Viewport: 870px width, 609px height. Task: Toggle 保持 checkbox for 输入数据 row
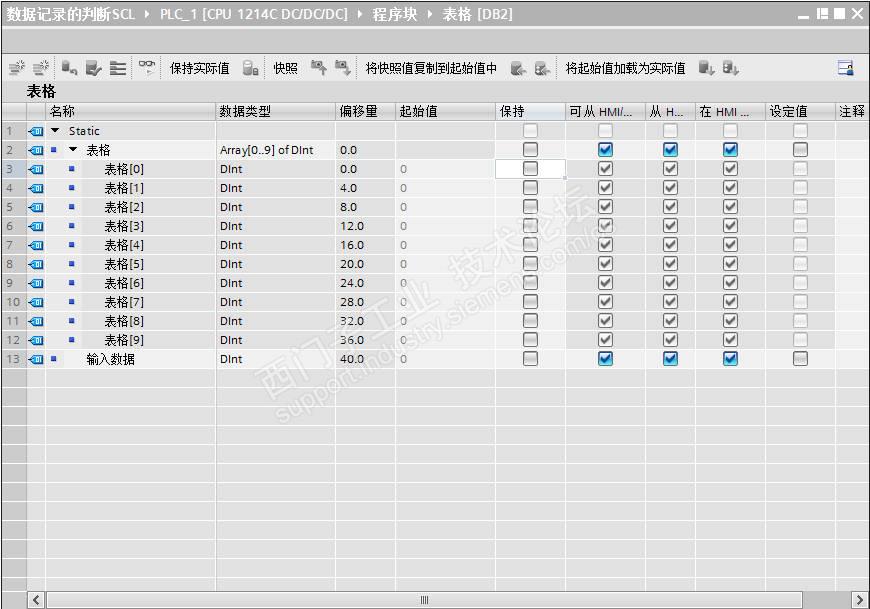(530, 359)
